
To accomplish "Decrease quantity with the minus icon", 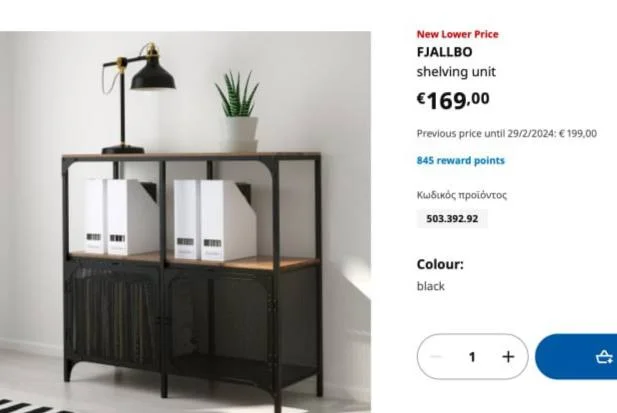I will (436, 357).
